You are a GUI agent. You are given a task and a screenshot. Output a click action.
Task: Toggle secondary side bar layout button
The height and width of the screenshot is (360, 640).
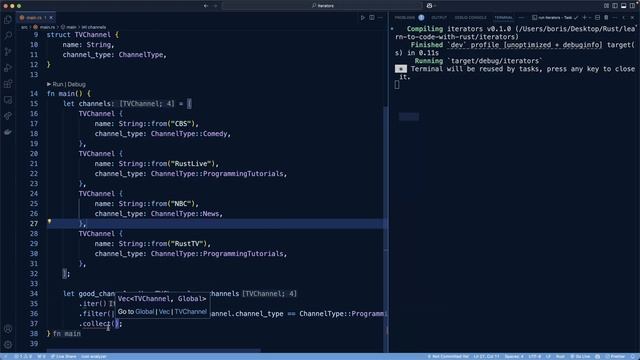point(633,6)
